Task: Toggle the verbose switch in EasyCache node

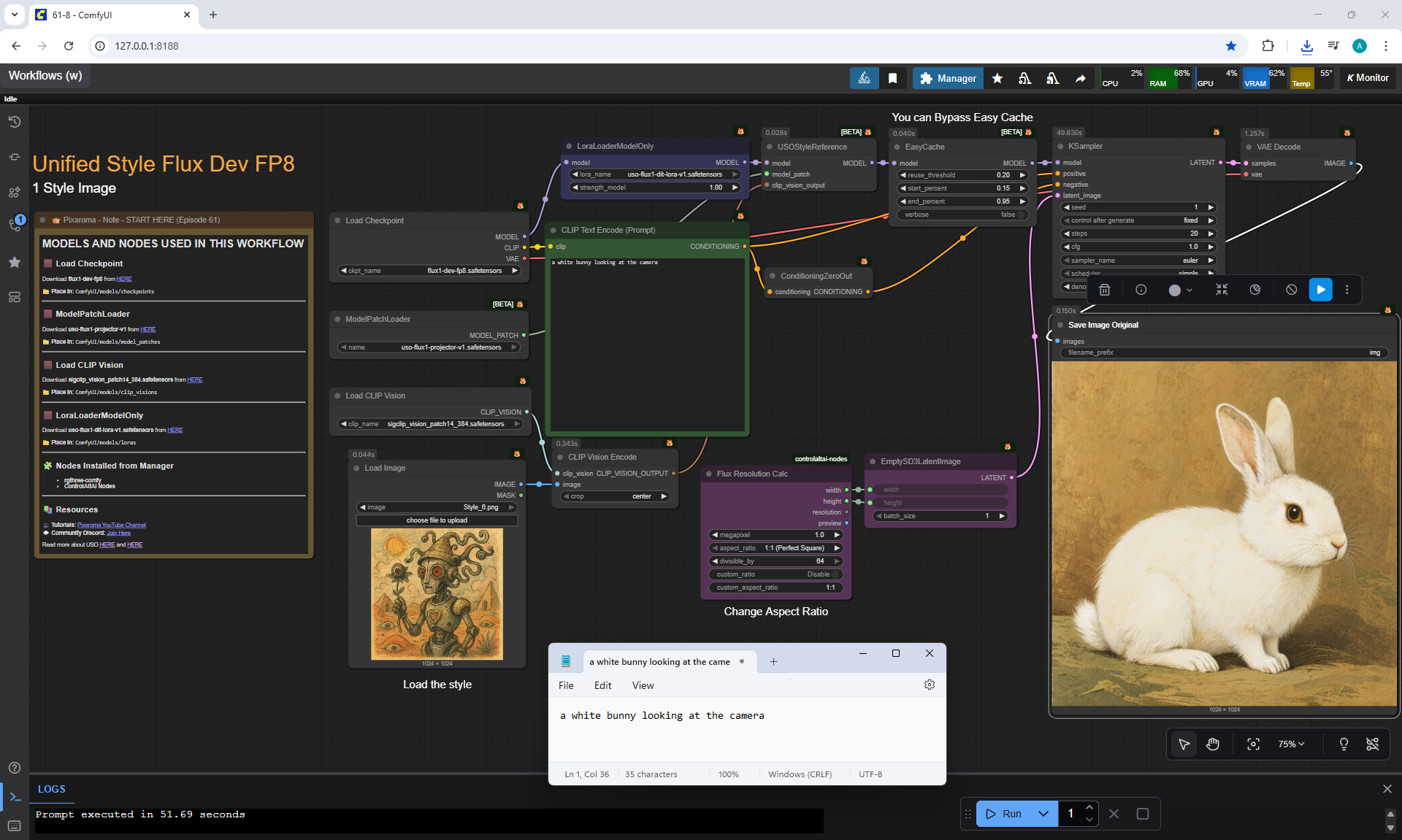Action: 1021,215
